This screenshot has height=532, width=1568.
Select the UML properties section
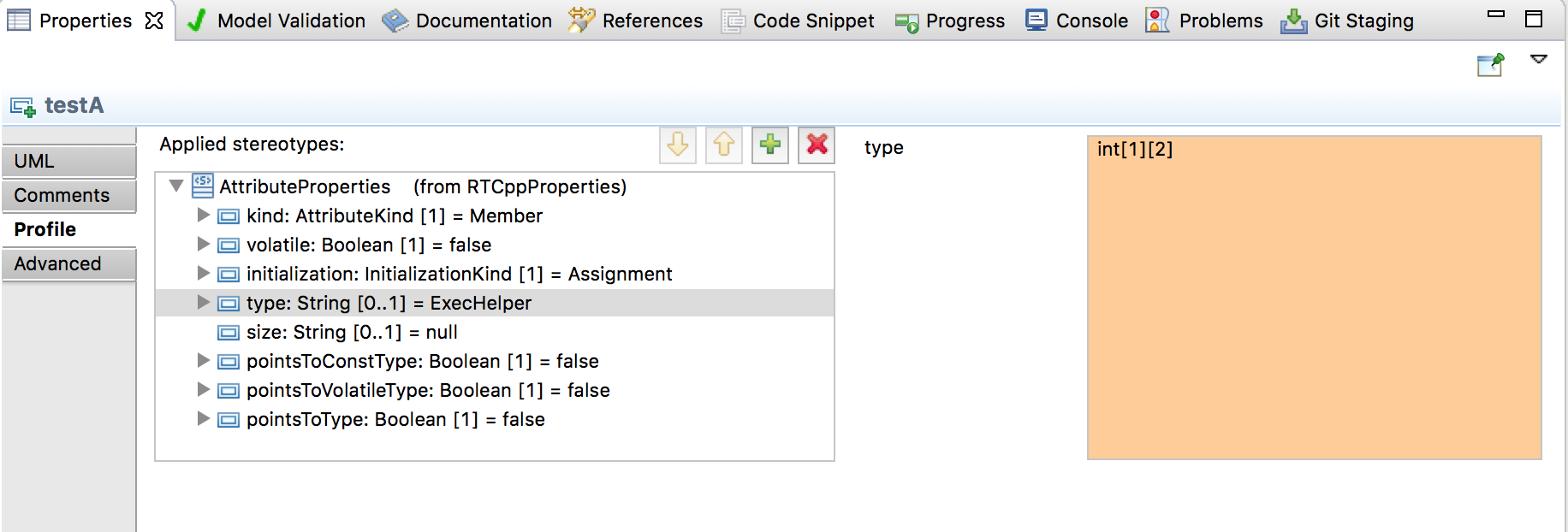pyautogui.click(x=68, y=161)
